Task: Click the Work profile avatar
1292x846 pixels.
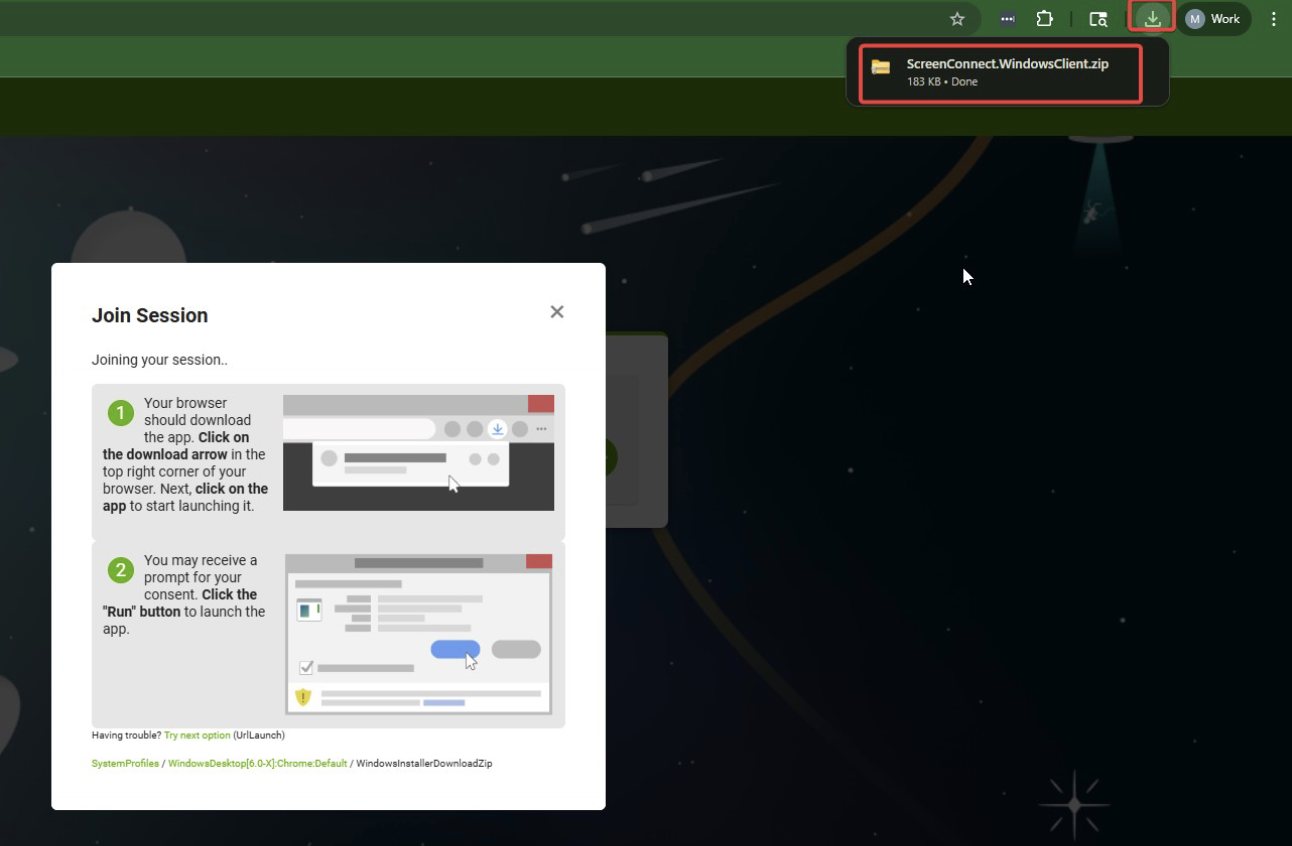Action: tap(1213, 18)
